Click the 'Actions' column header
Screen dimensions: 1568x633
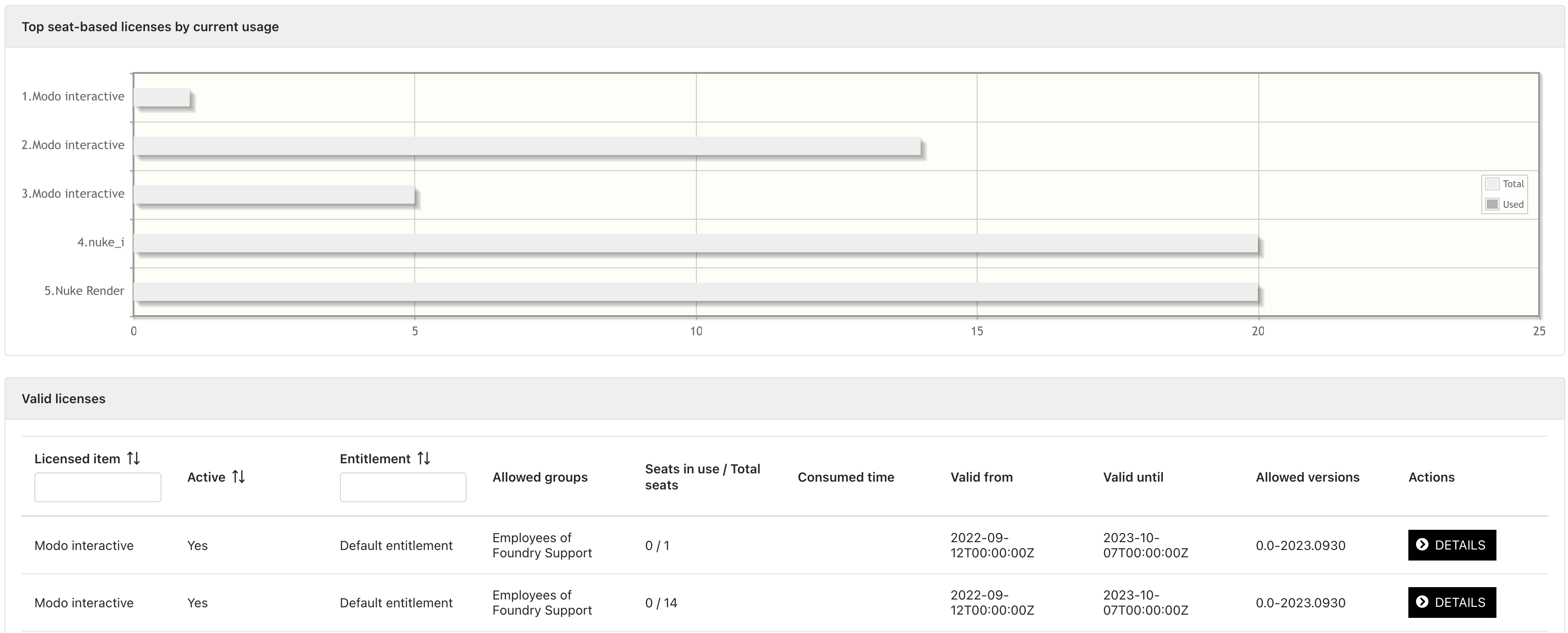[x=1432, y=477]
